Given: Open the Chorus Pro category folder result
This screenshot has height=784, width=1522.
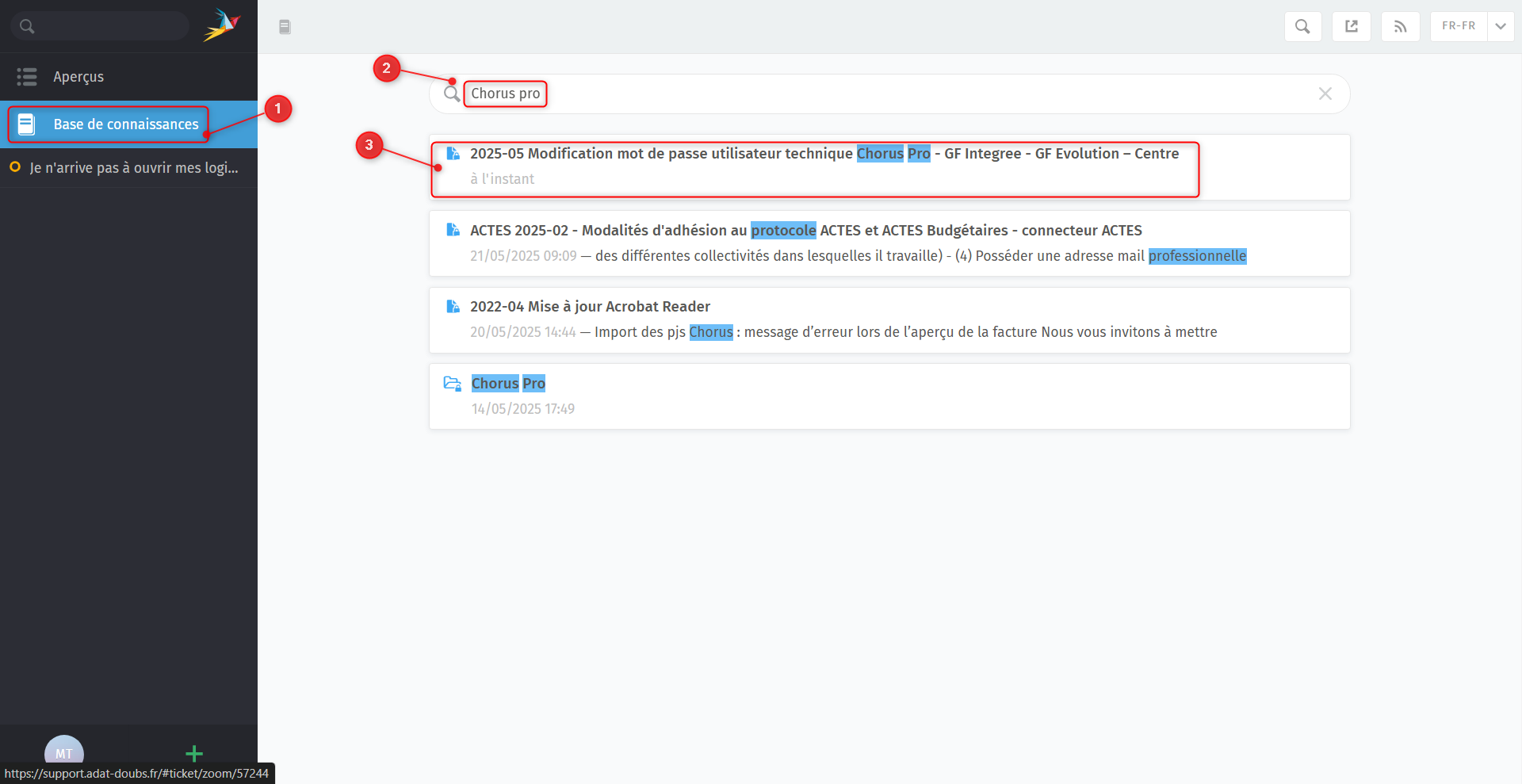Looking at the screenshot, I should click(x=508, y=384).
